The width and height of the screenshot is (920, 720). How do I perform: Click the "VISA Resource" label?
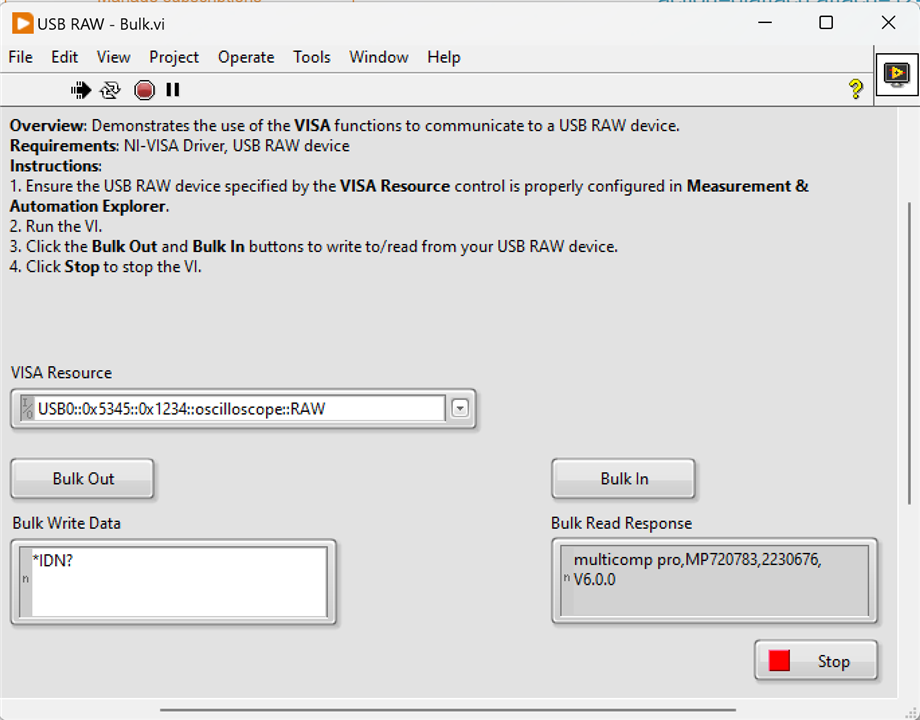[62, 373]
